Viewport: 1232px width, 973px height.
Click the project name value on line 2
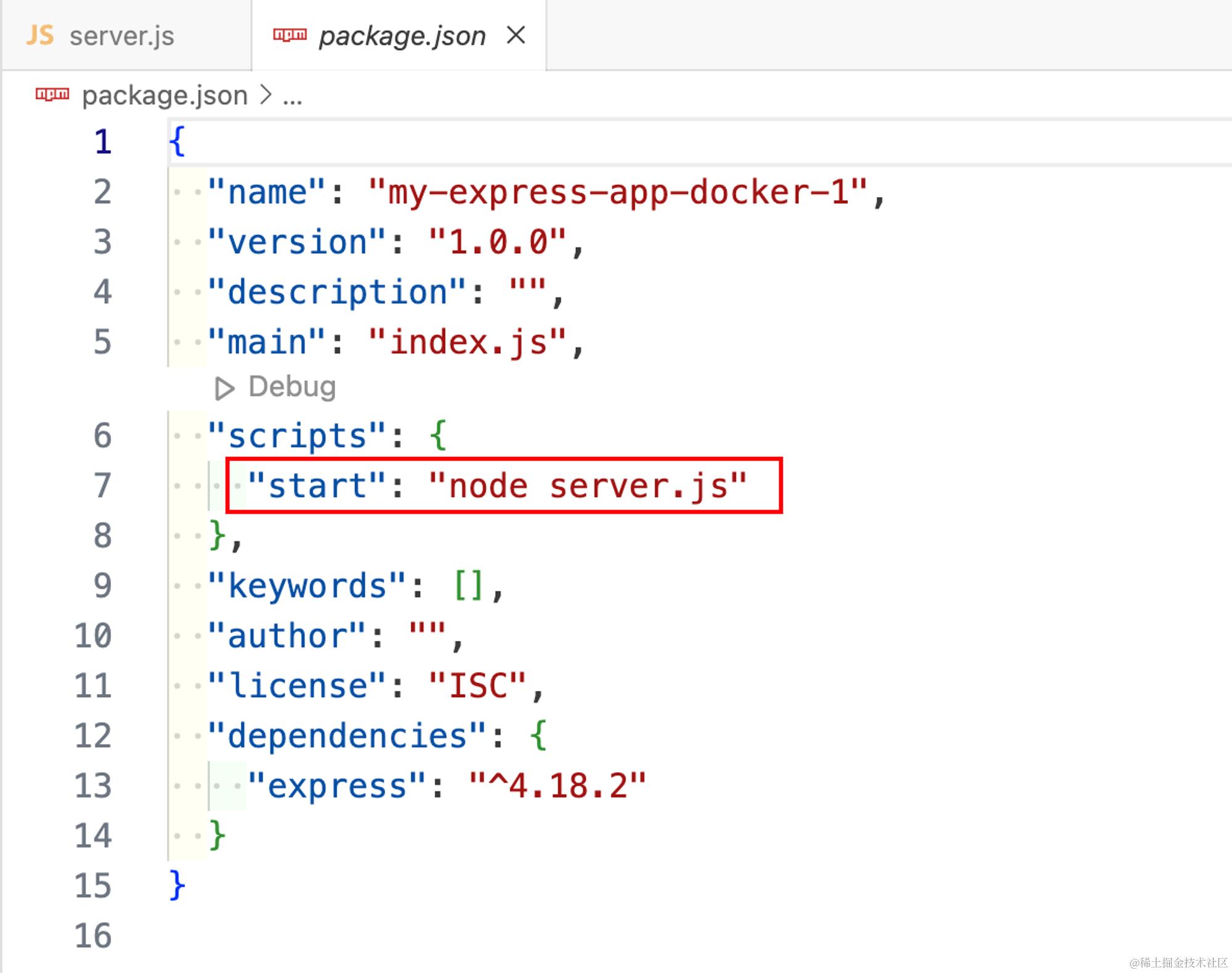pos(618,192)
